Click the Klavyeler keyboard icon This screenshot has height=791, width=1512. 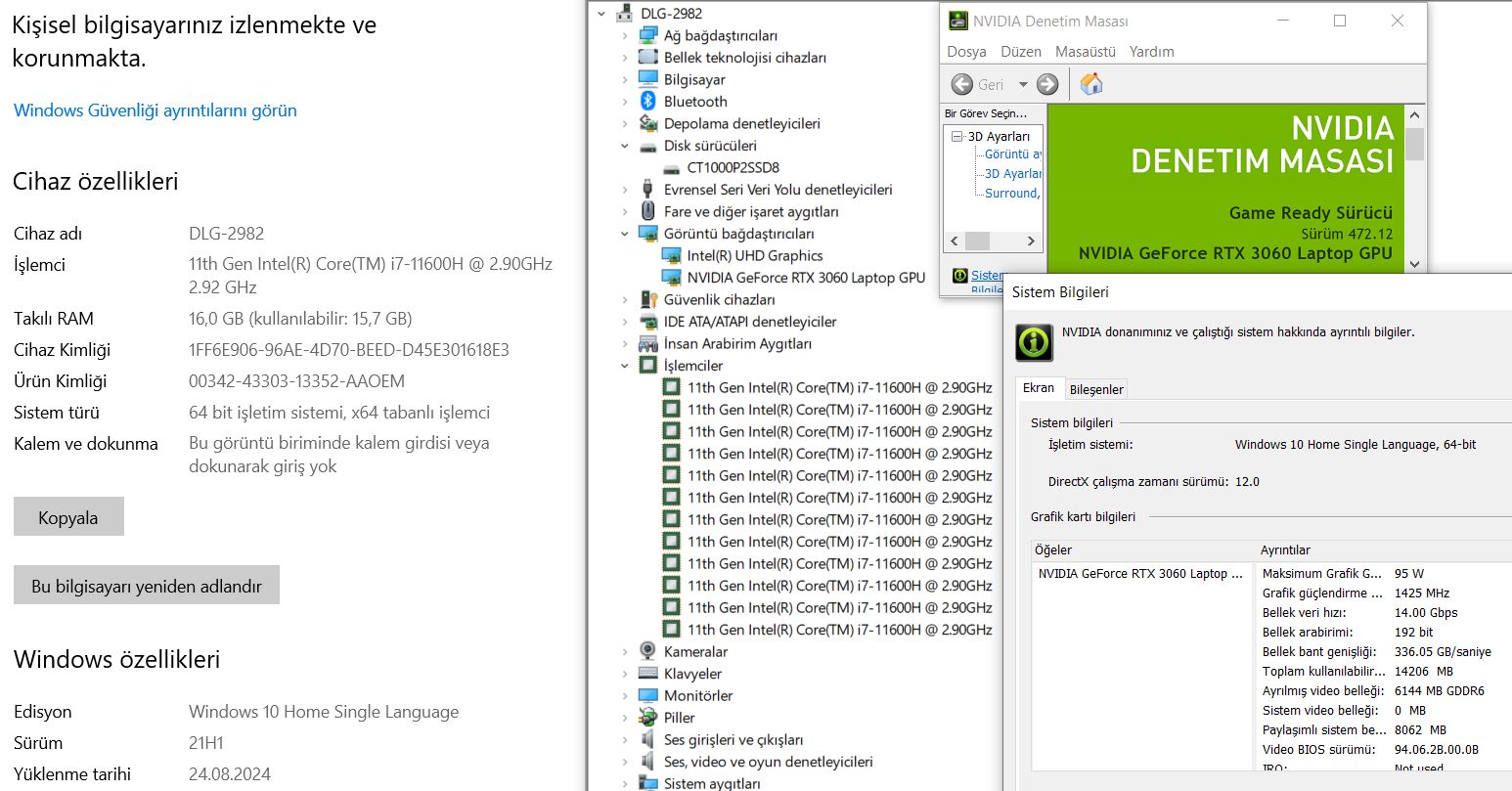[x=647, y=674]
